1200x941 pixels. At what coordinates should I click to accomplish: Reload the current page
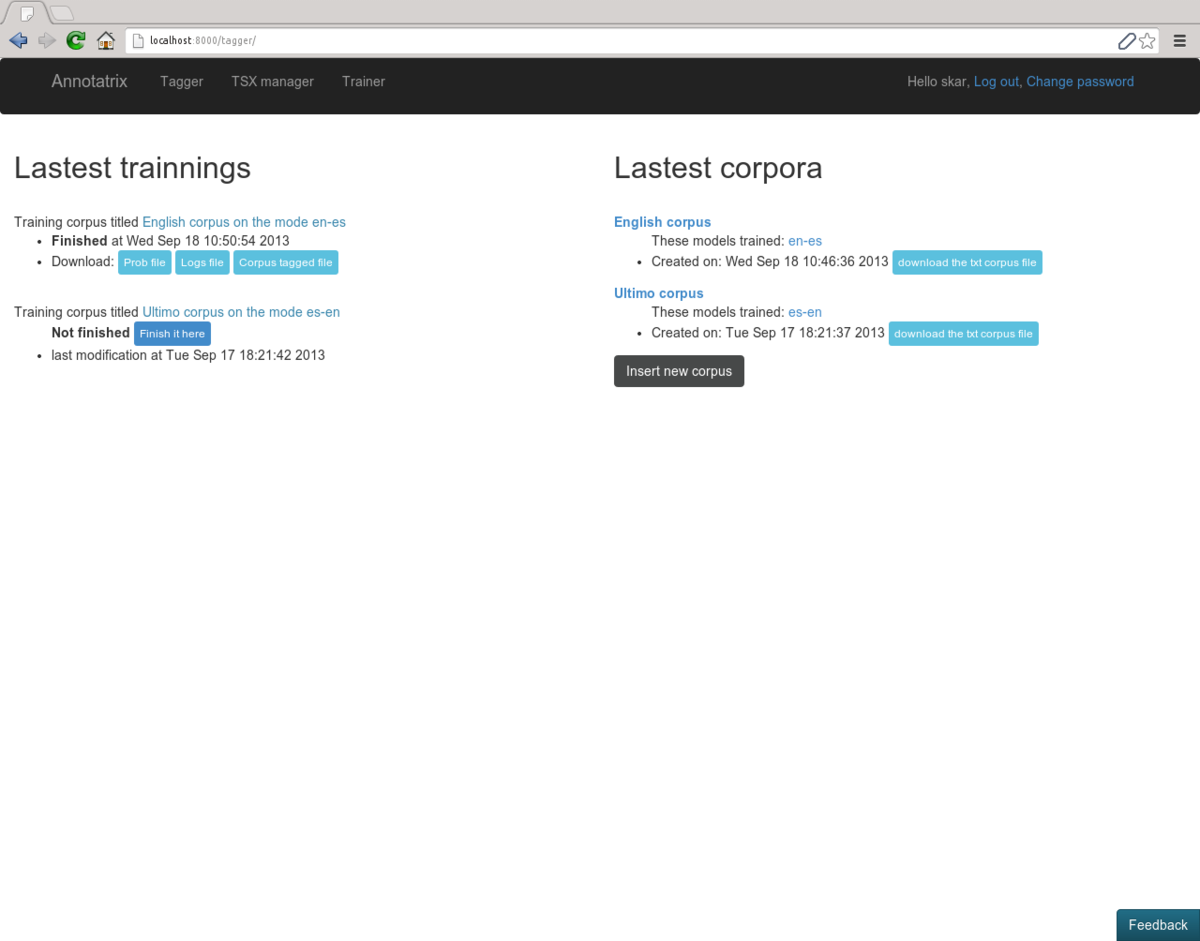tap(75, 40)
